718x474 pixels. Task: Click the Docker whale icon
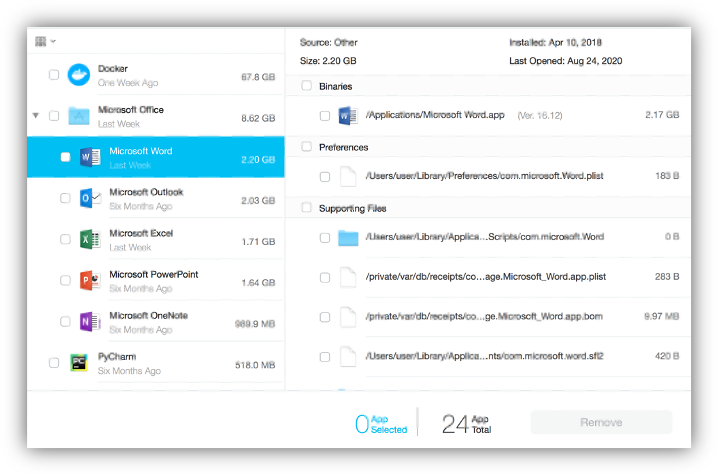pyautogui.click(x=78, y=75)
